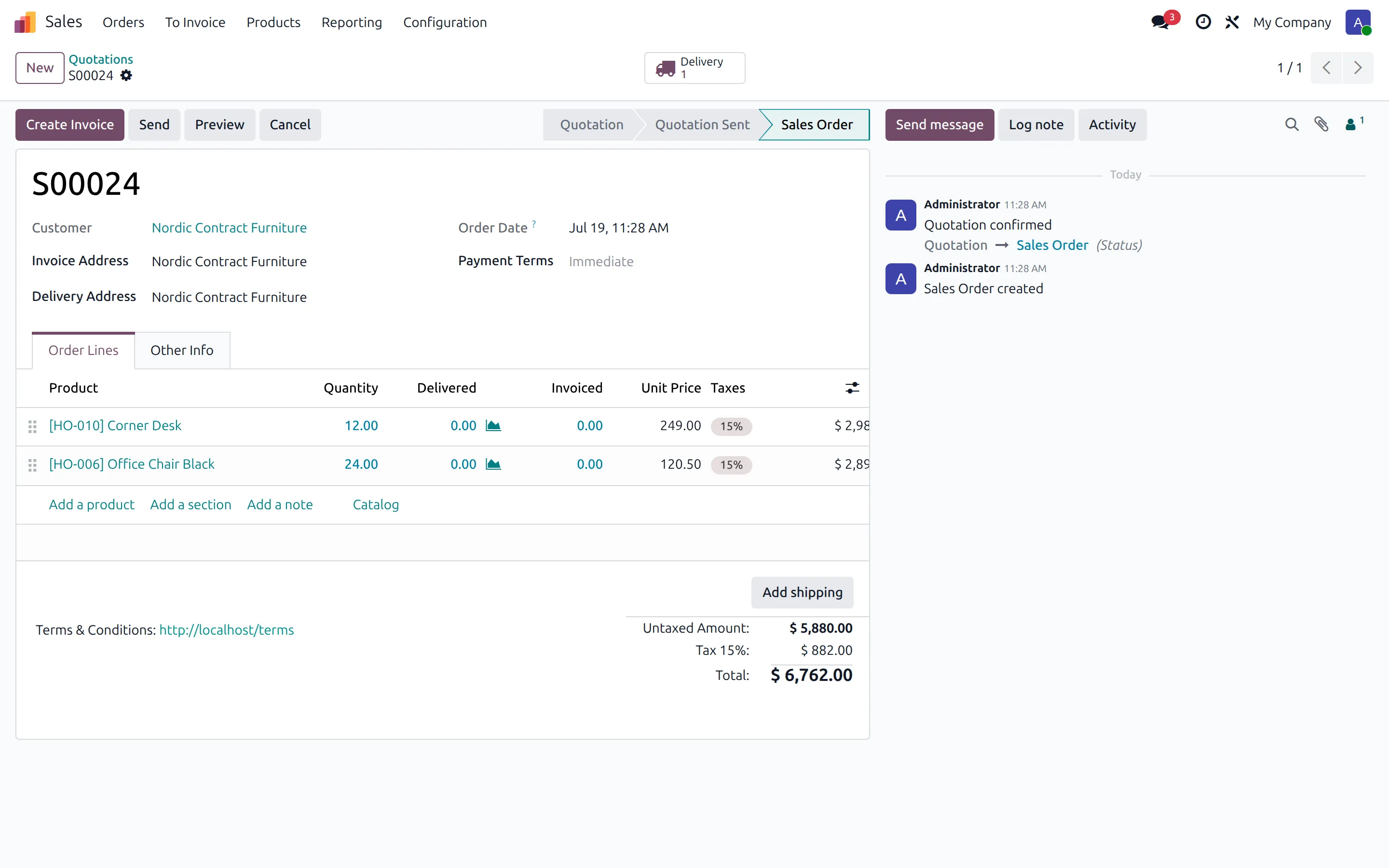Open the Administrator user avatar menu
This screenshot has width=1389, height=868.
pos(1358,22)
